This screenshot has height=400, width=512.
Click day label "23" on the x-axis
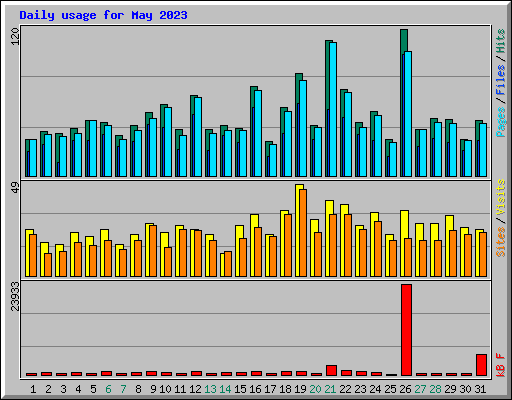[360, 389]
